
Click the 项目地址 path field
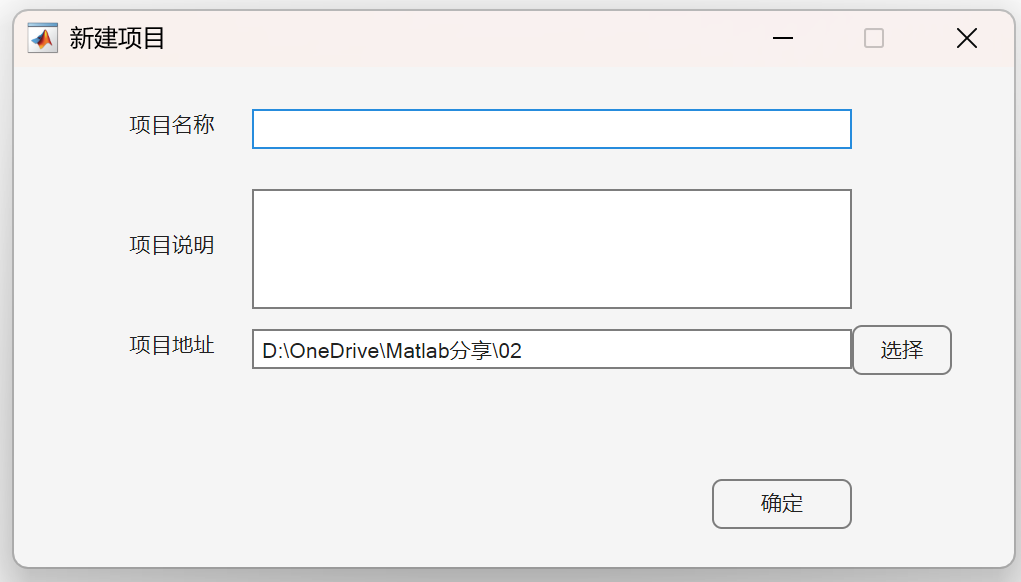click(x=551, y=350)
